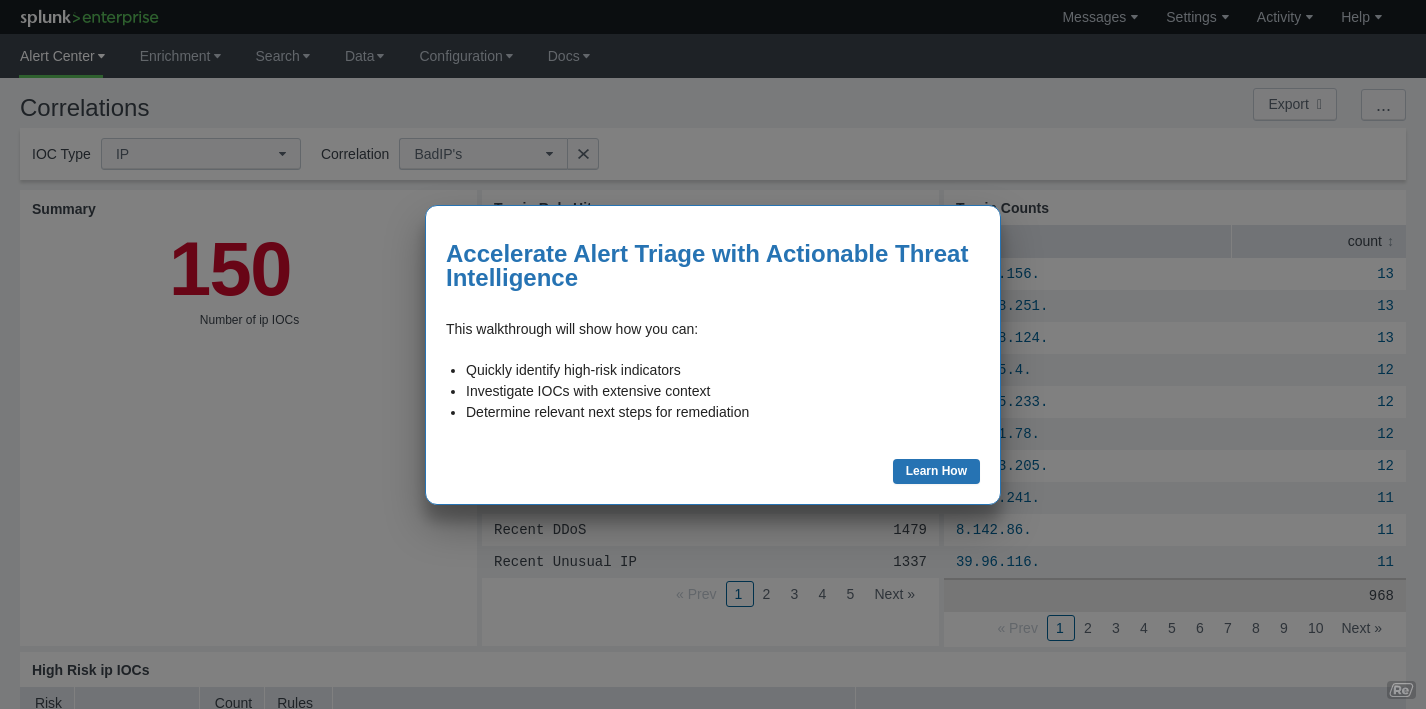1426x709 pixels.
Task: Clear the Correlation filter with X icon
Action: pyautogui.click(x=583, y=154)
